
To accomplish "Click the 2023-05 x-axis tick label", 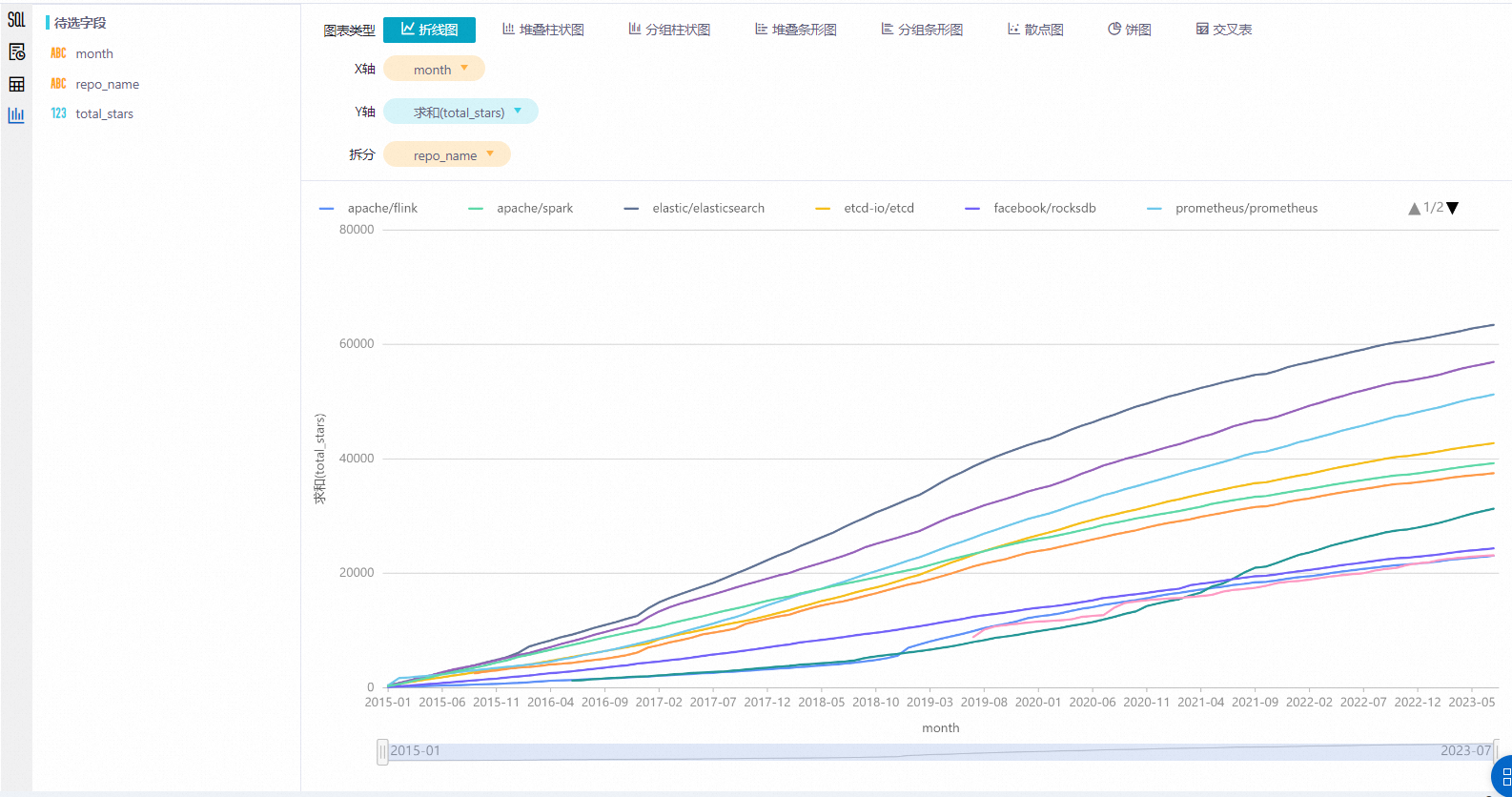I will click(x=1472, y=702).
